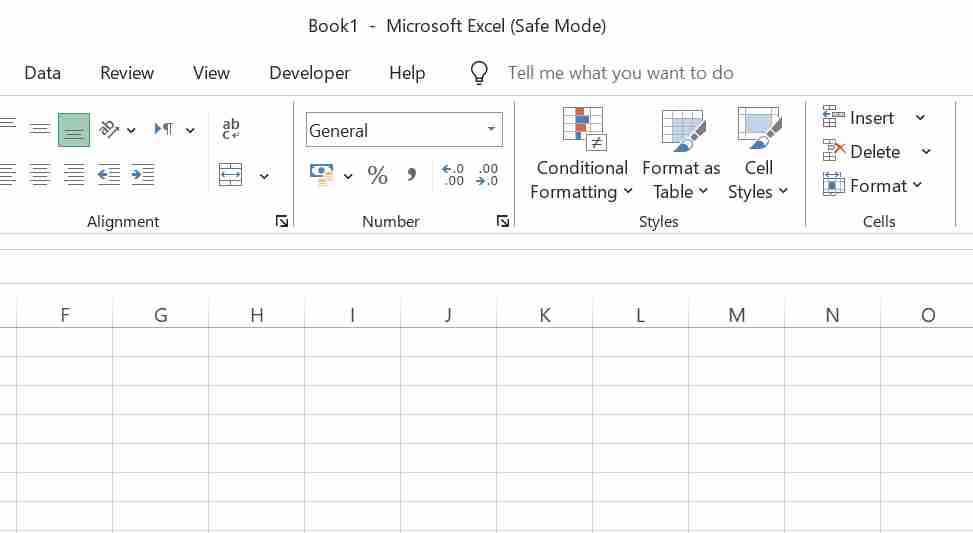Switch to the Data tab
973x533 pixels.
pos(42,73)
